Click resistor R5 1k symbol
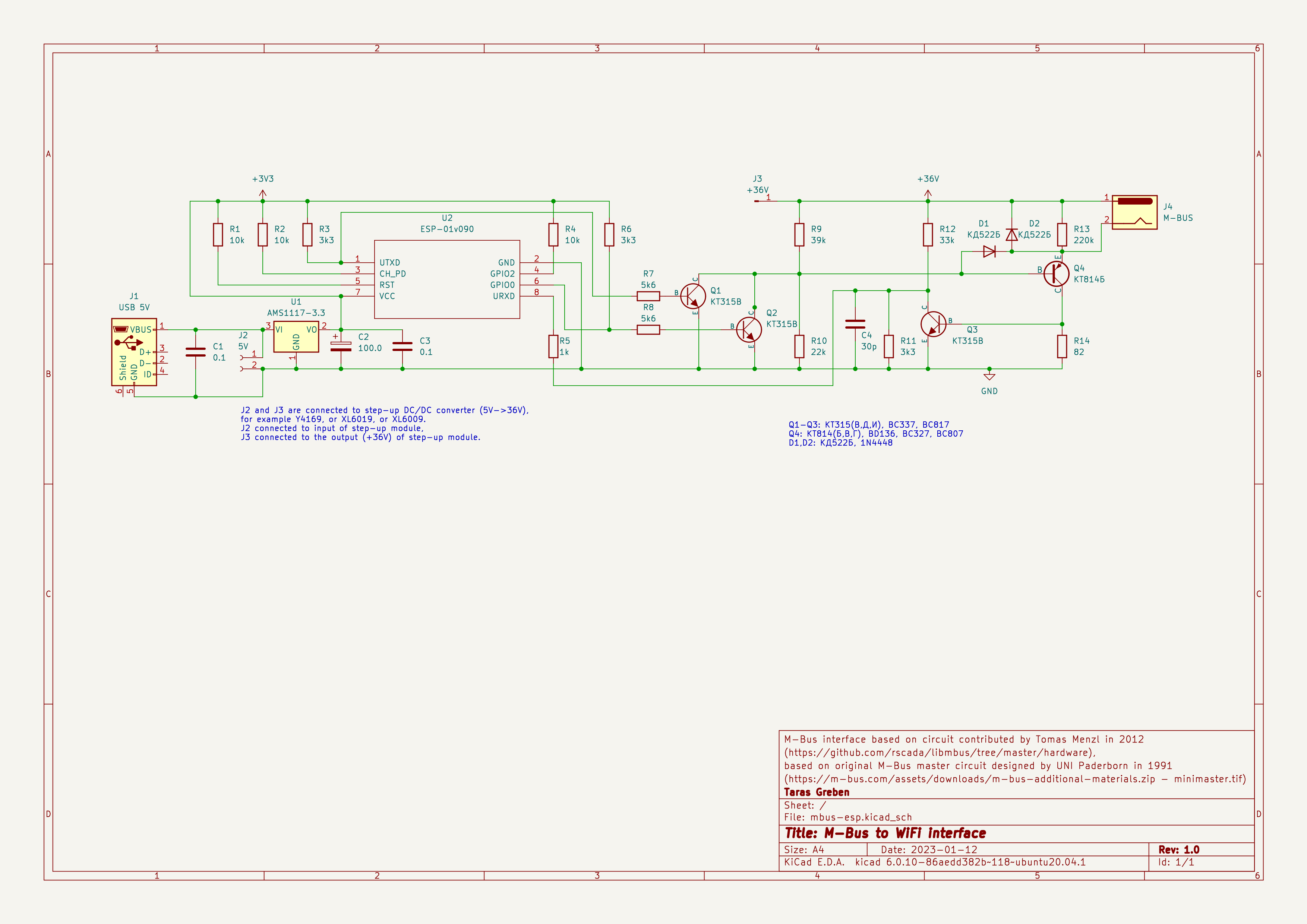The image size is (1307, 924). pos(553,346)
